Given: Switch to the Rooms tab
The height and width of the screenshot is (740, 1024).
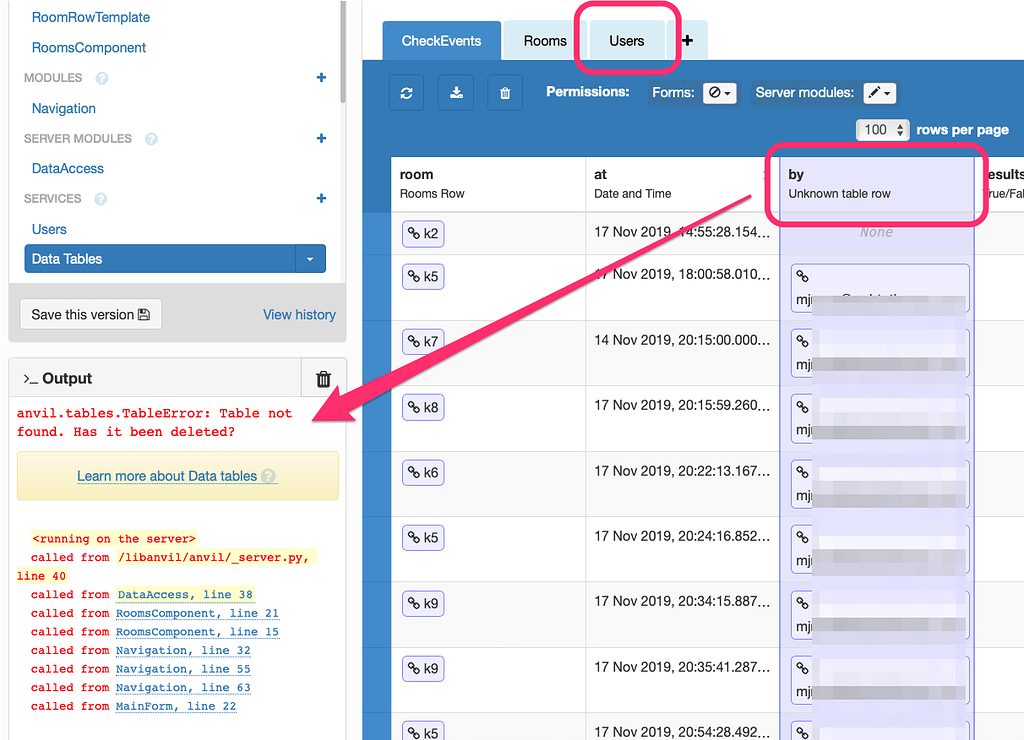Looking at the screenshot, I should tap(544, 41).
